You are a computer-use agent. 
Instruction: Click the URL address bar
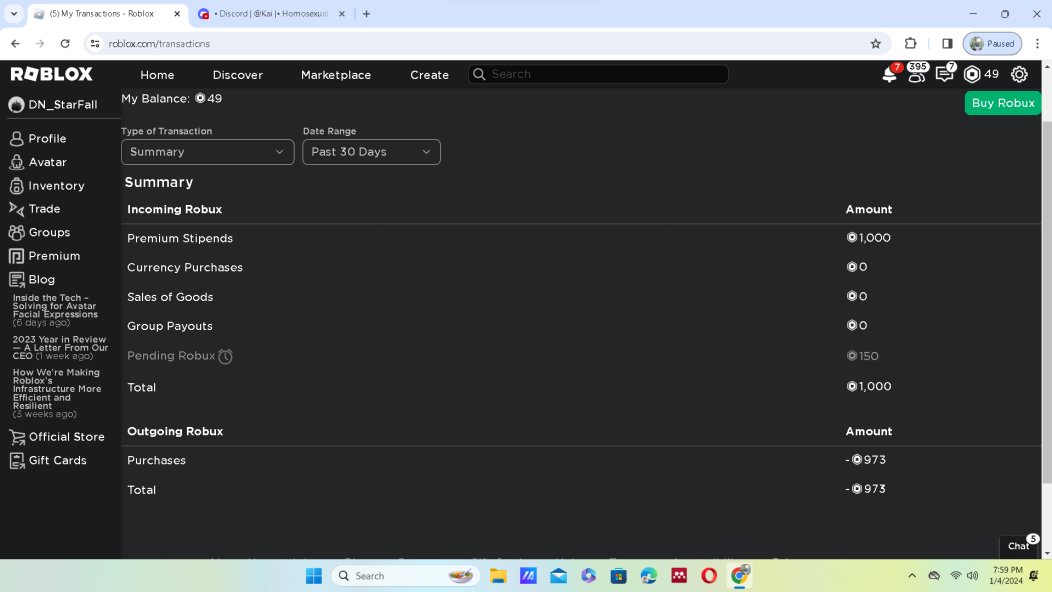pos(483,44)
